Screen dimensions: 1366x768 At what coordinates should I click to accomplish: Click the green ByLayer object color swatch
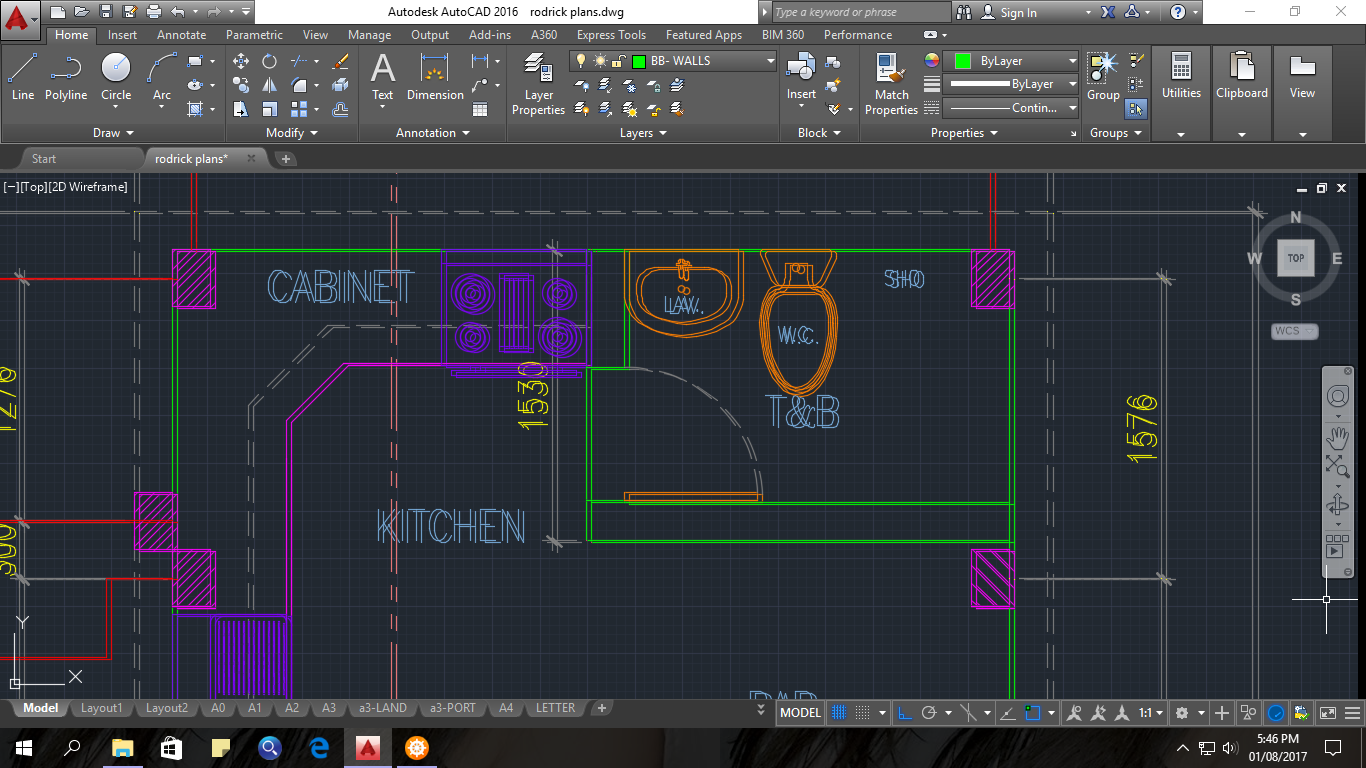[x=962, y=61]
